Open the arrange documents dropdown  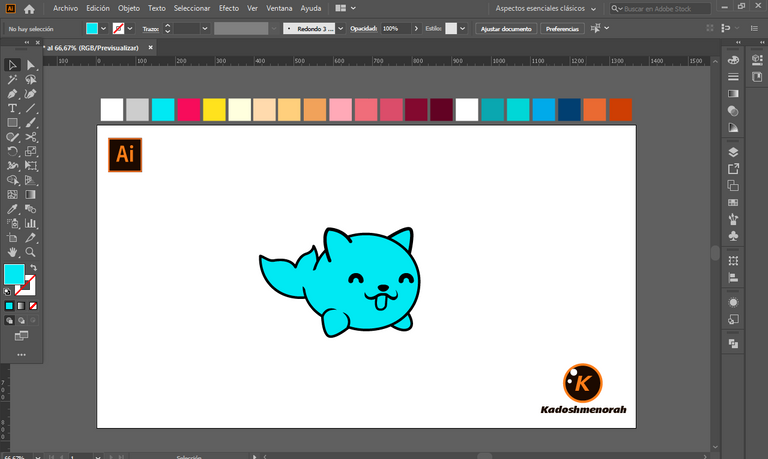tap(346, 8)
